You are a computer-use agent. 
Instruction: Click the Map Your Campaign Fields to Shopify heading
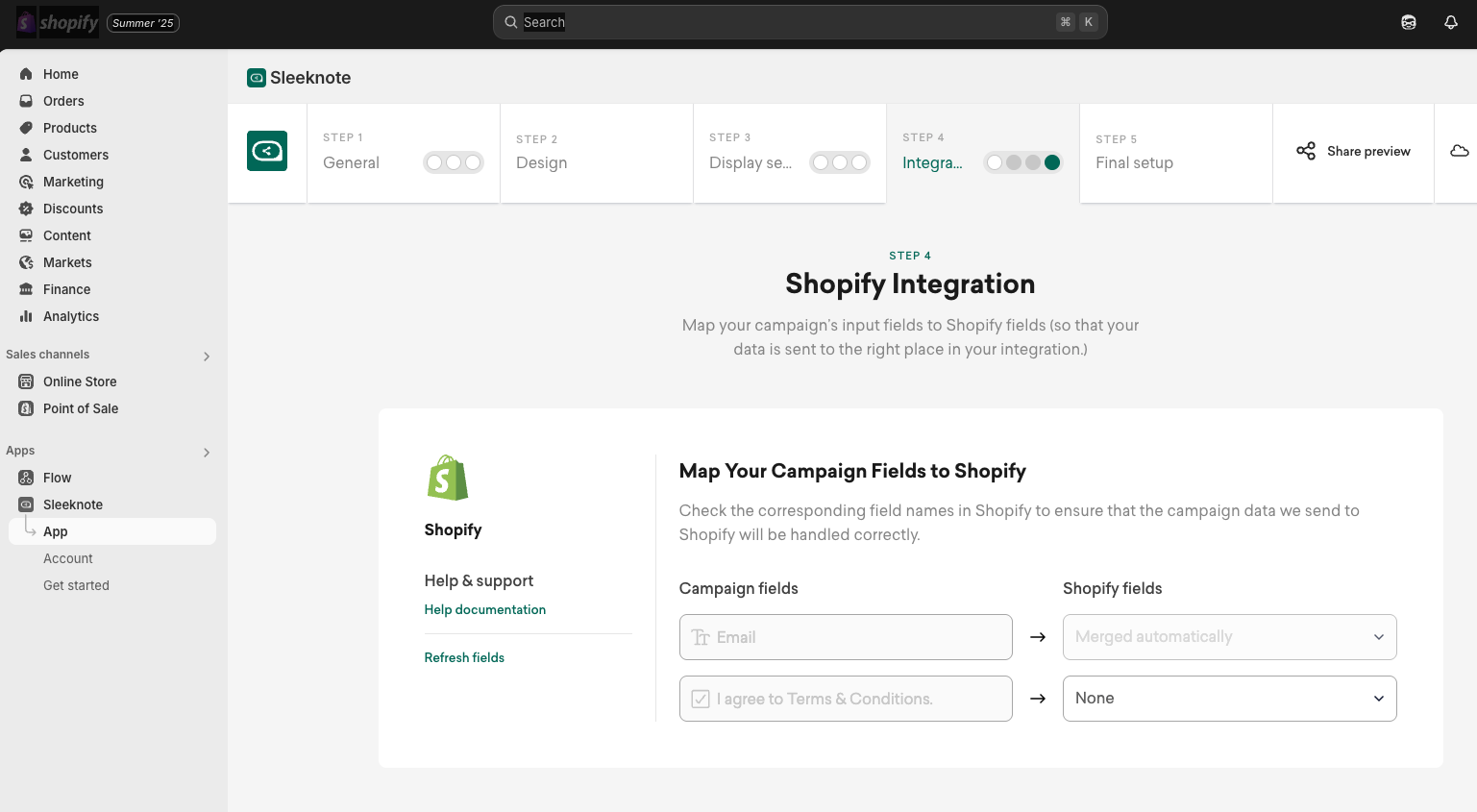(x=852, y=471)
